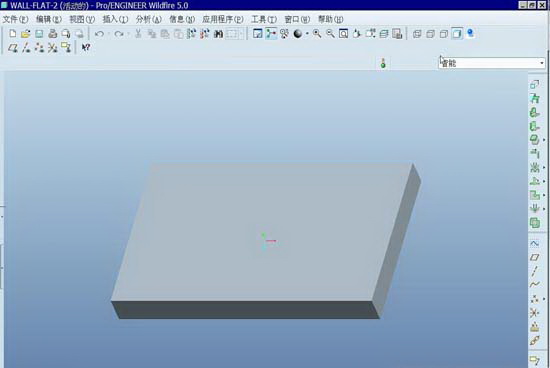Toggle datum points display
The width and height of the screenshot is (550, 368).
click(x=39, y=48)
